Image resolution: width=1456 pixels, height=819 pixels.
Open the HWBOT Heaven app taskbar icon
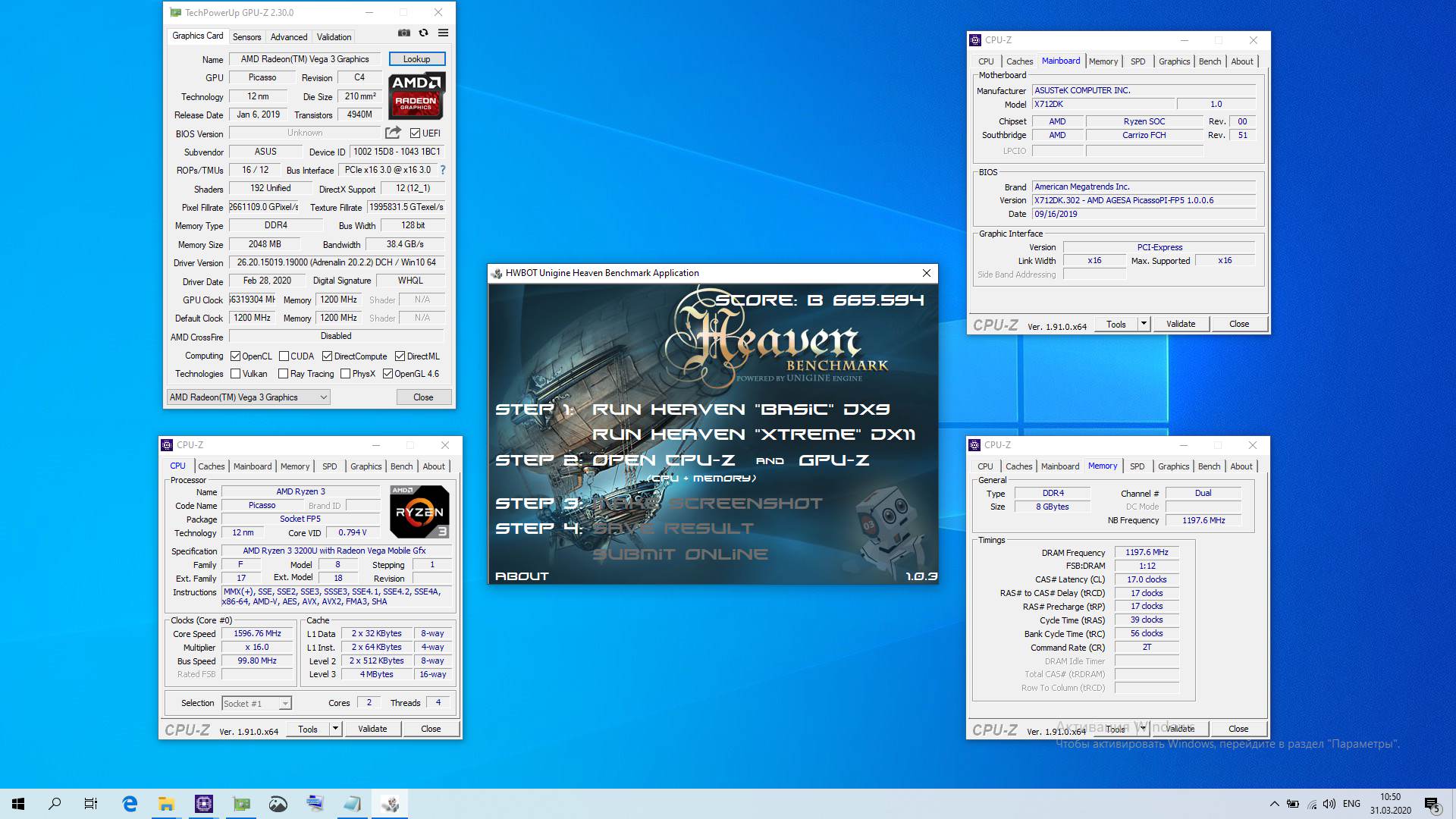(390, 804)
